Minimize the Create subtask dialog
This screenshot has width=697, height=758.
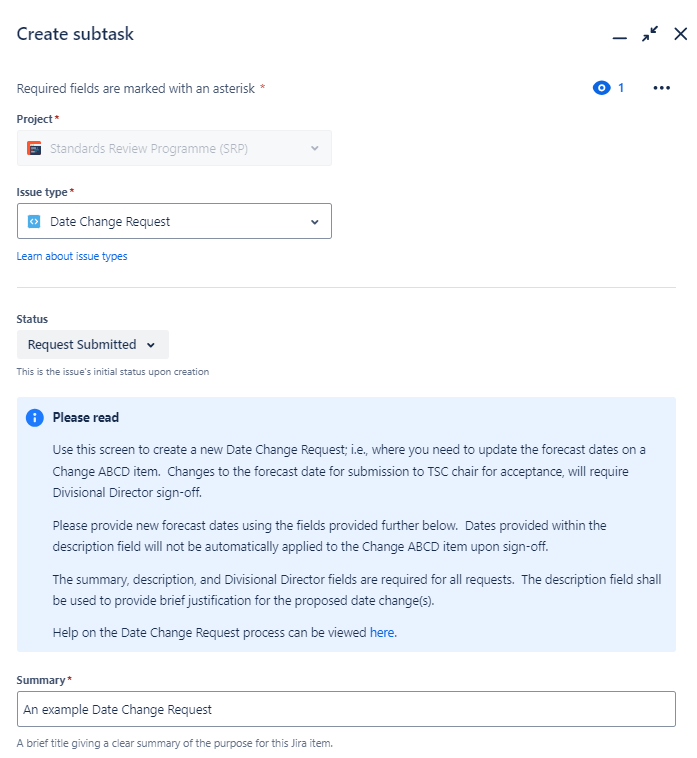[x=620, y=37]
